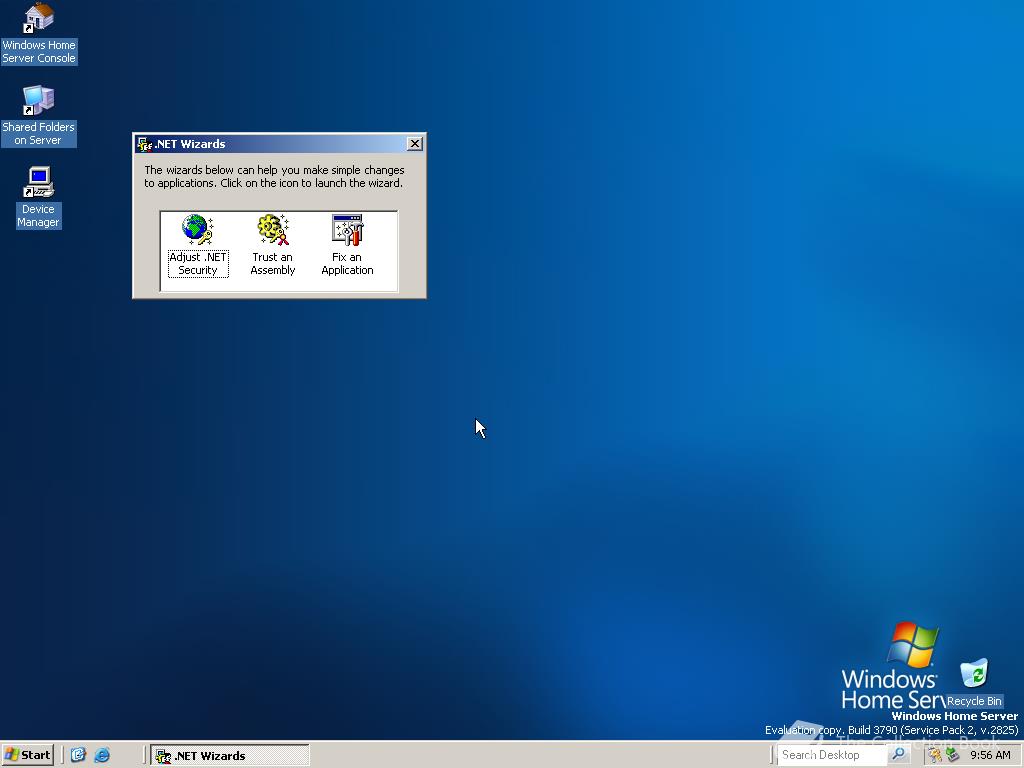The height and width of the screenshot is (768, 1024).
Task: Open the Trust an Assembly wizard
Action: [x=273, y=246]
